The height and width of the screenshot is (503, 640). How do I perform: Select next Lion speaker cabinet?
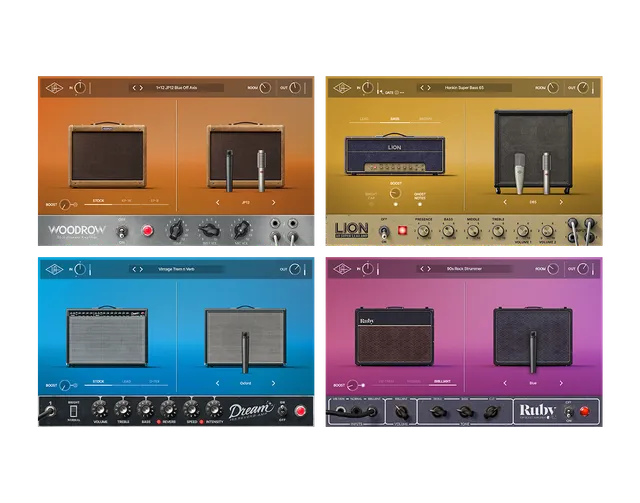pyautogui.click(x=561, y=202)
